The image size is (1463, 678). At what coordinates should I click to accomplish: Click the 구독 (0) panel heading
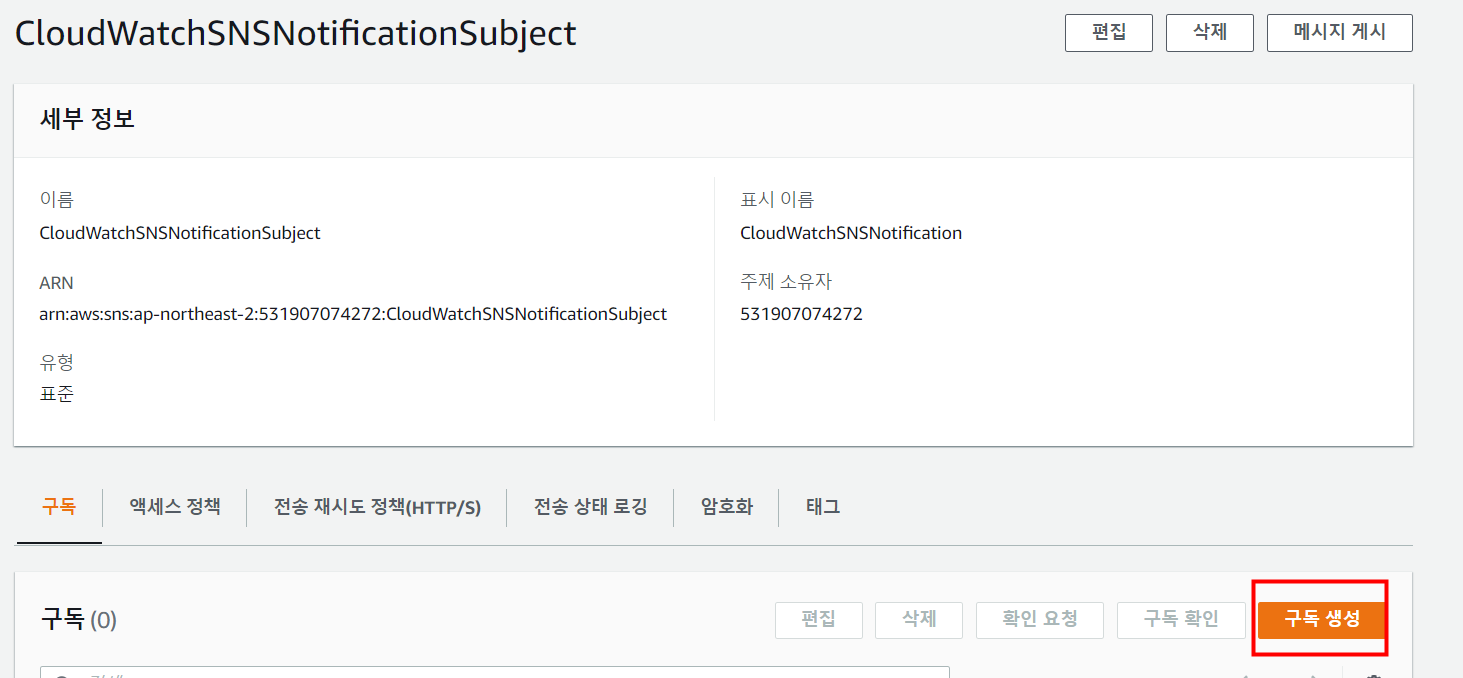79,620
